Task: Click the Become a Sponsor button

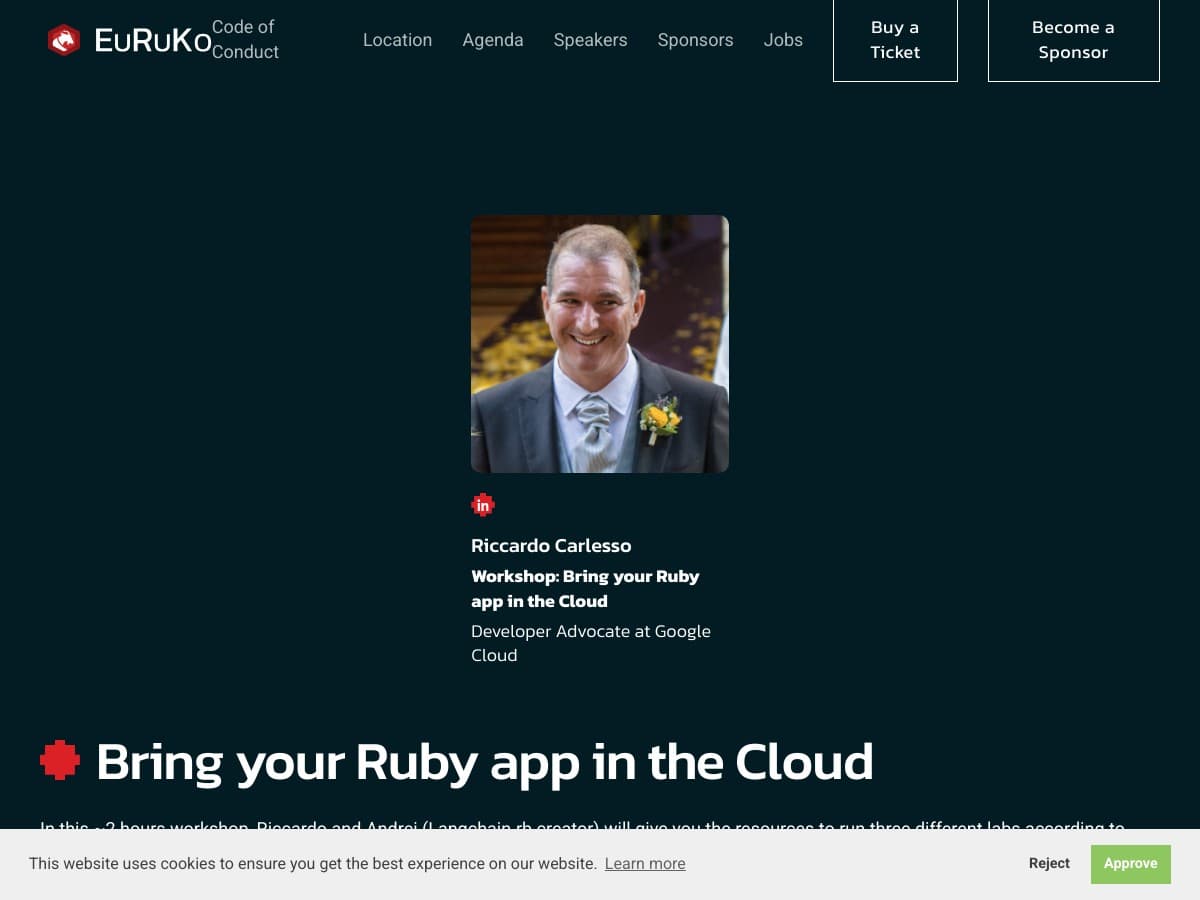Action: [1073, 40]
